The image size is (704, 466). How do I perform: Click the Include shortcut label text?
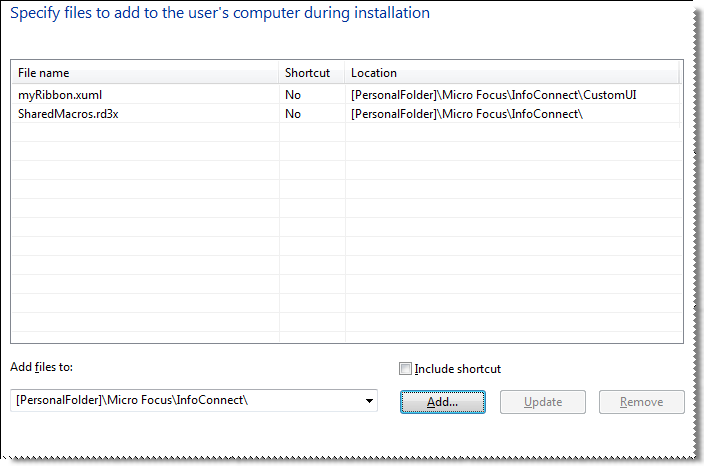(x=457, y=369)
